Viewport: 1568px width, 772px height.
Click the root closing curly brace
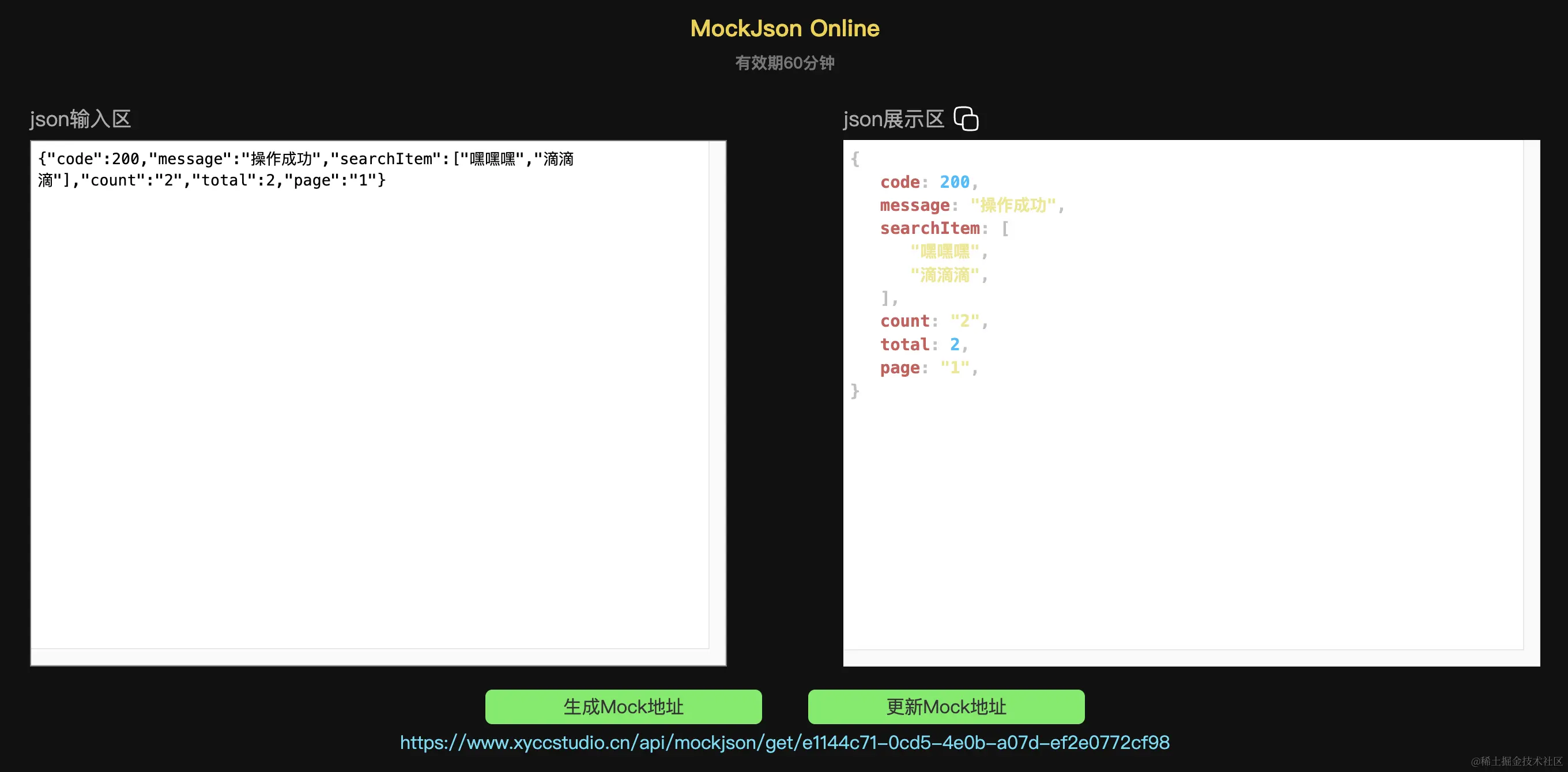coord(855,391)
